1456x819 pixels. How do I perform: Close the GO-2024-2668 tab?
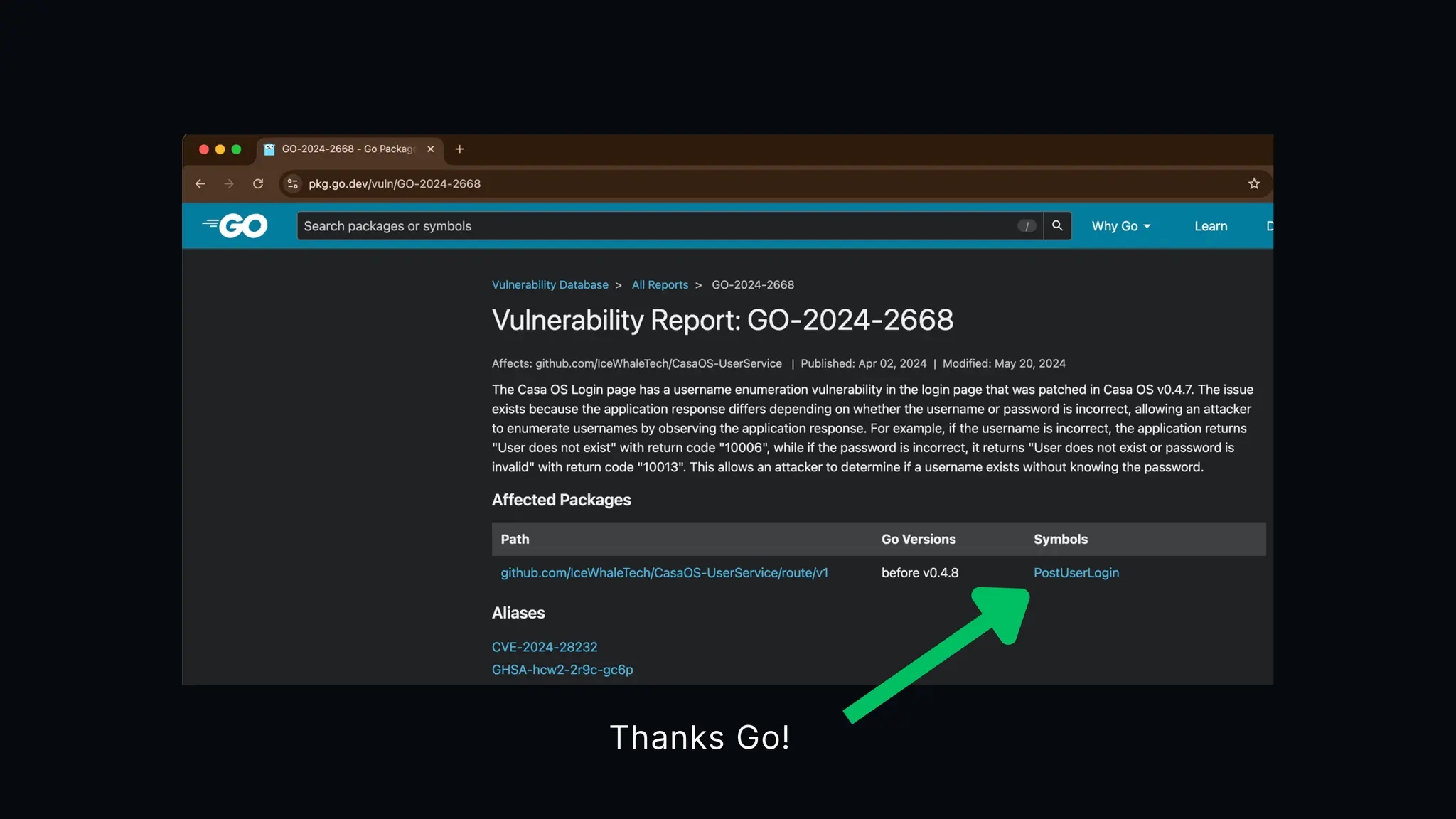point(430,149)
